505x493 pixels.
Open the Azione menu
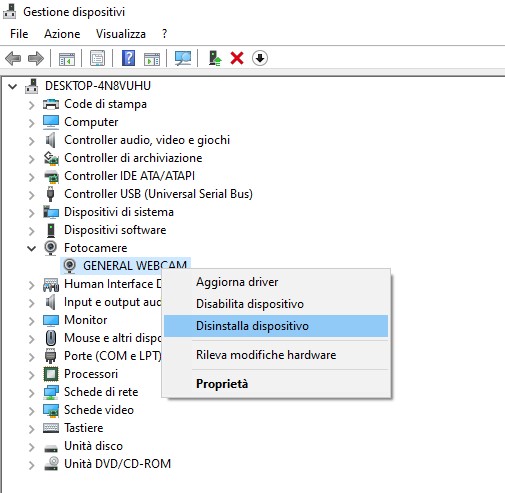[x=62, y=34]
